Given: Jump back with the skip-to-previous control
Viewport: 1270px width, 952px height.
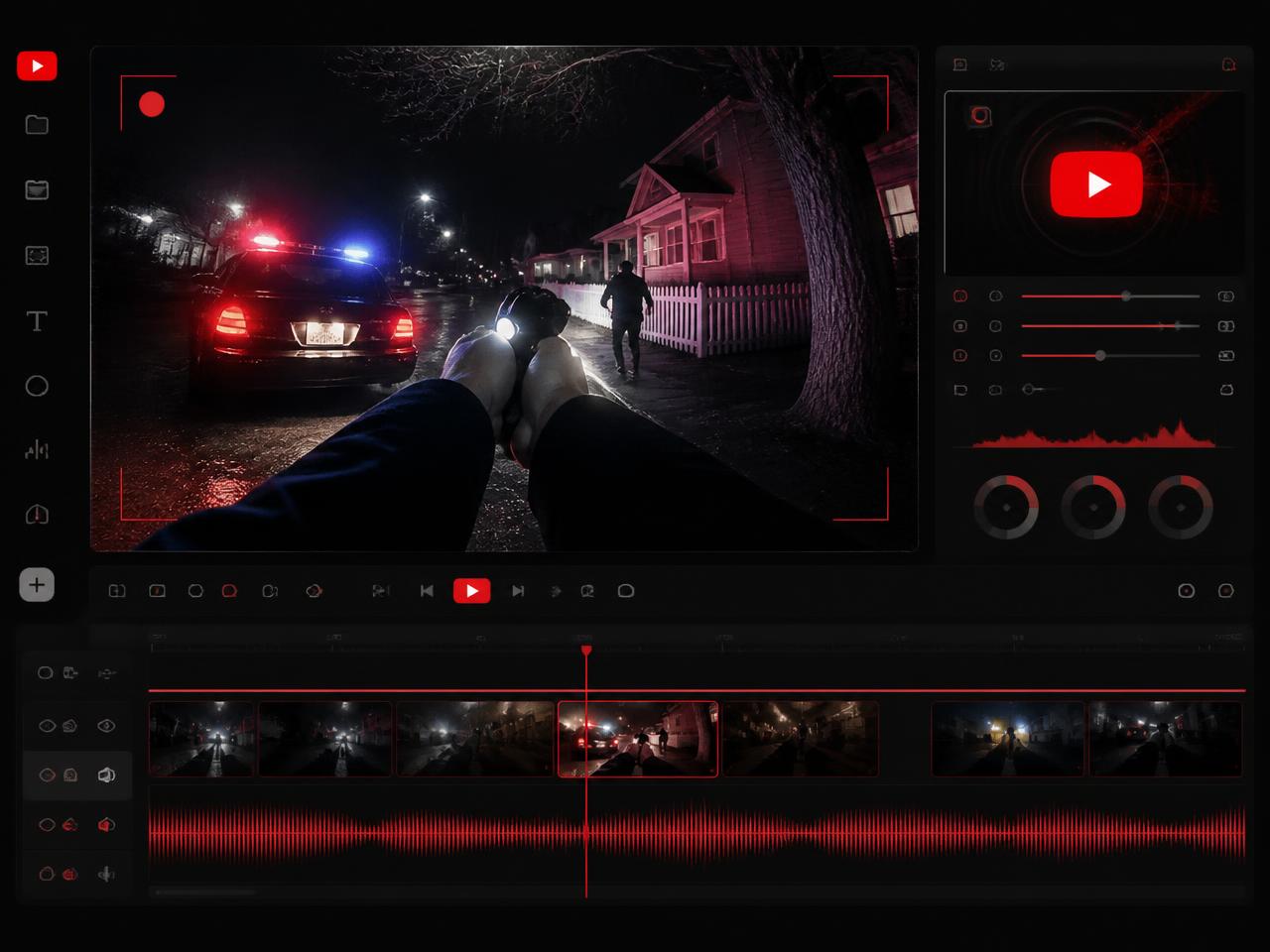Looking at the screenshot, I should tap(427, 591).
